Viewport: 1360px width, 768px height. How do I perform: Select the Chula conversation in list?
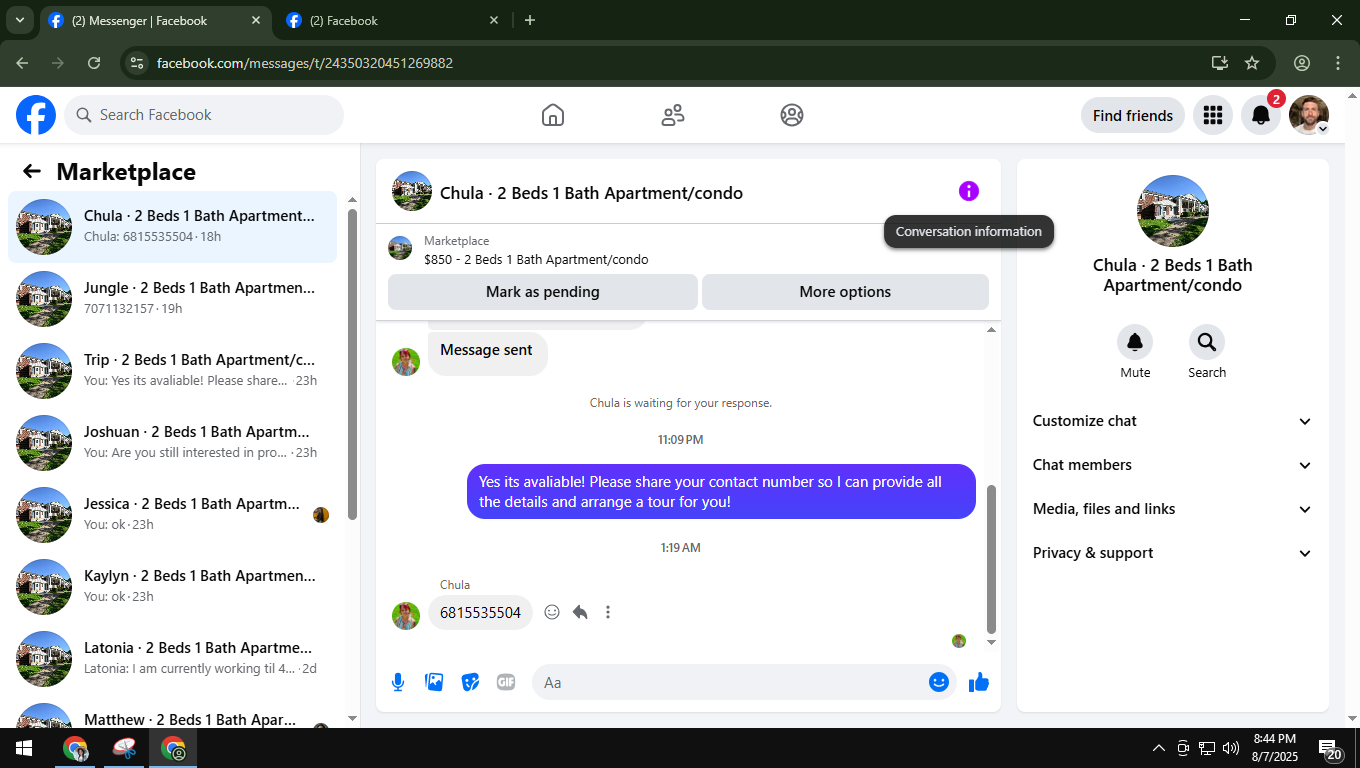pyautogui.click(x=172, y=227)
